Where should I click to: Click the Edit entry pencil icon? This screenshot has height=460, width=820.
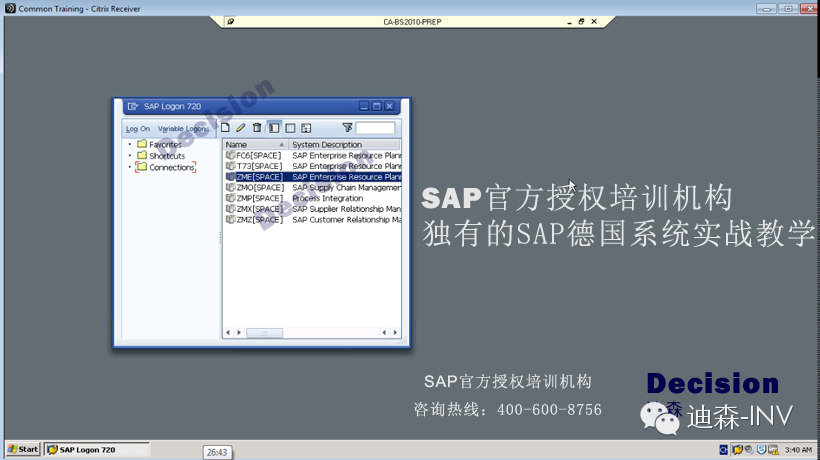[241, 128]
